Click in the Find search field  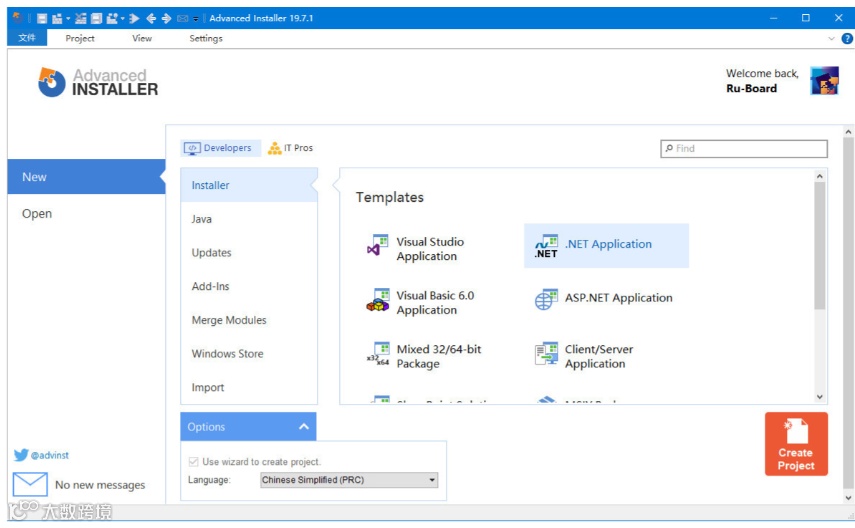pos(744,148)
